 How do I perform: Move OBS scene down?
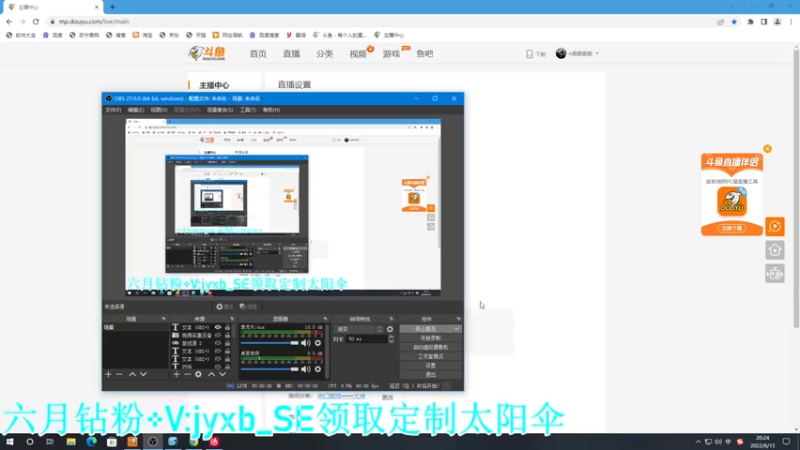pos(143,374)
